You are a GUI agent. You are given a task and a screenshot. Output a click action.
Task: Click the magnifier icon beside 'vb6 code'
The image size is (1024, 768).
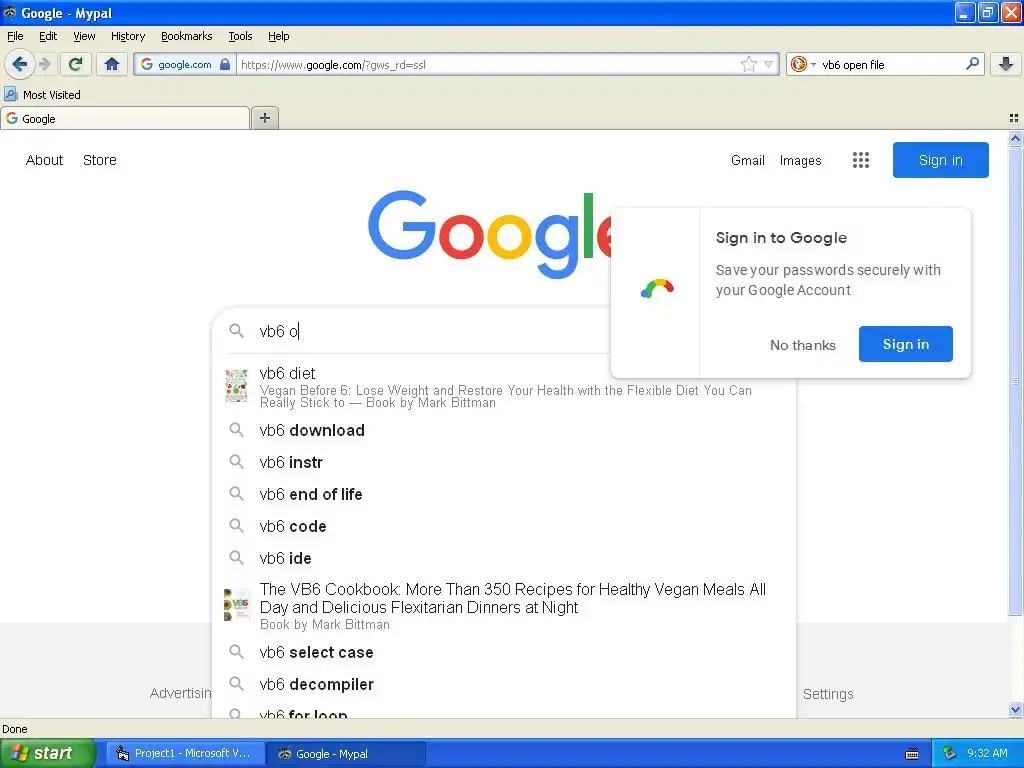(x=236, y=526)
